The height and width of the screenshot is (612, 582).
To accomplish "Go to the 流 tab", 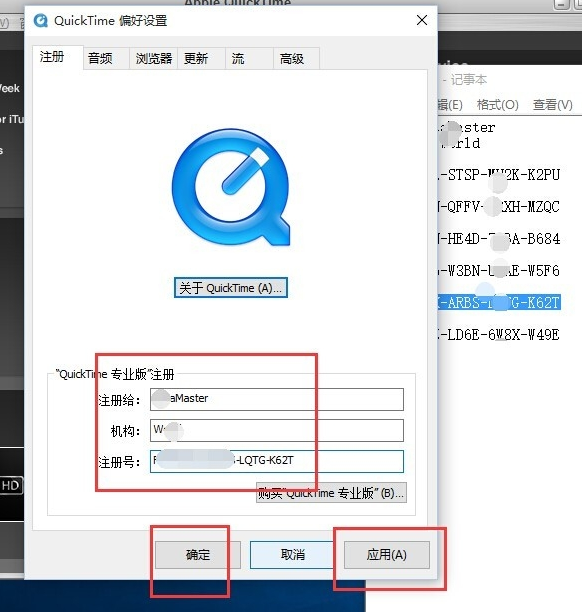I will pyautogui.click(x=249, y=59).
